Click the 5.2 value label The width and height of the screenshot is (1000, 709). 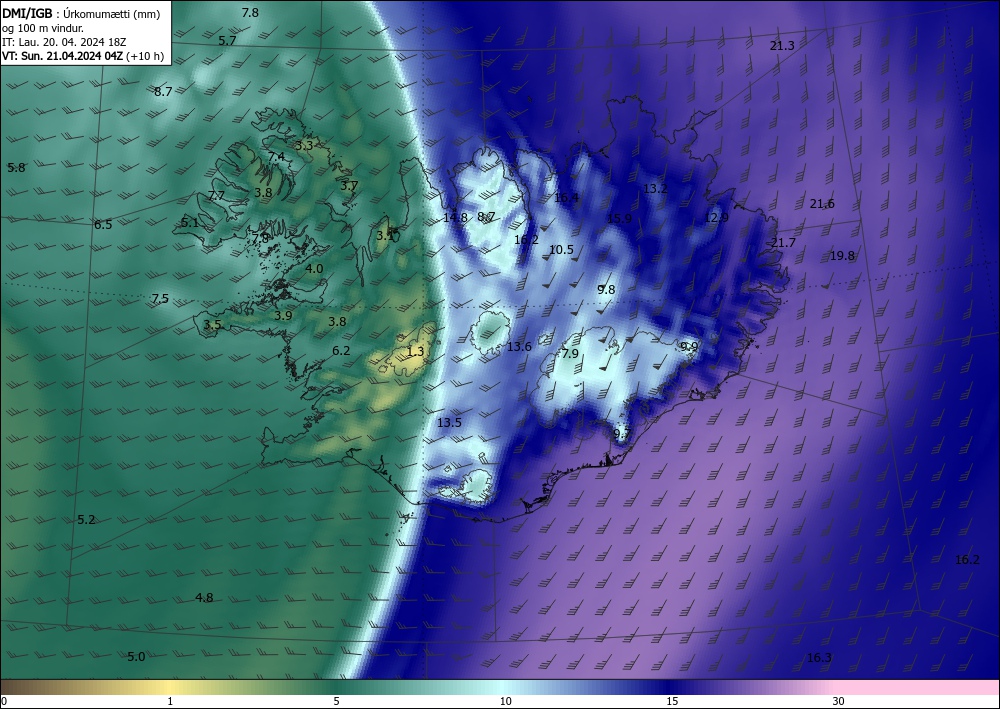click(x=86, y=520)
